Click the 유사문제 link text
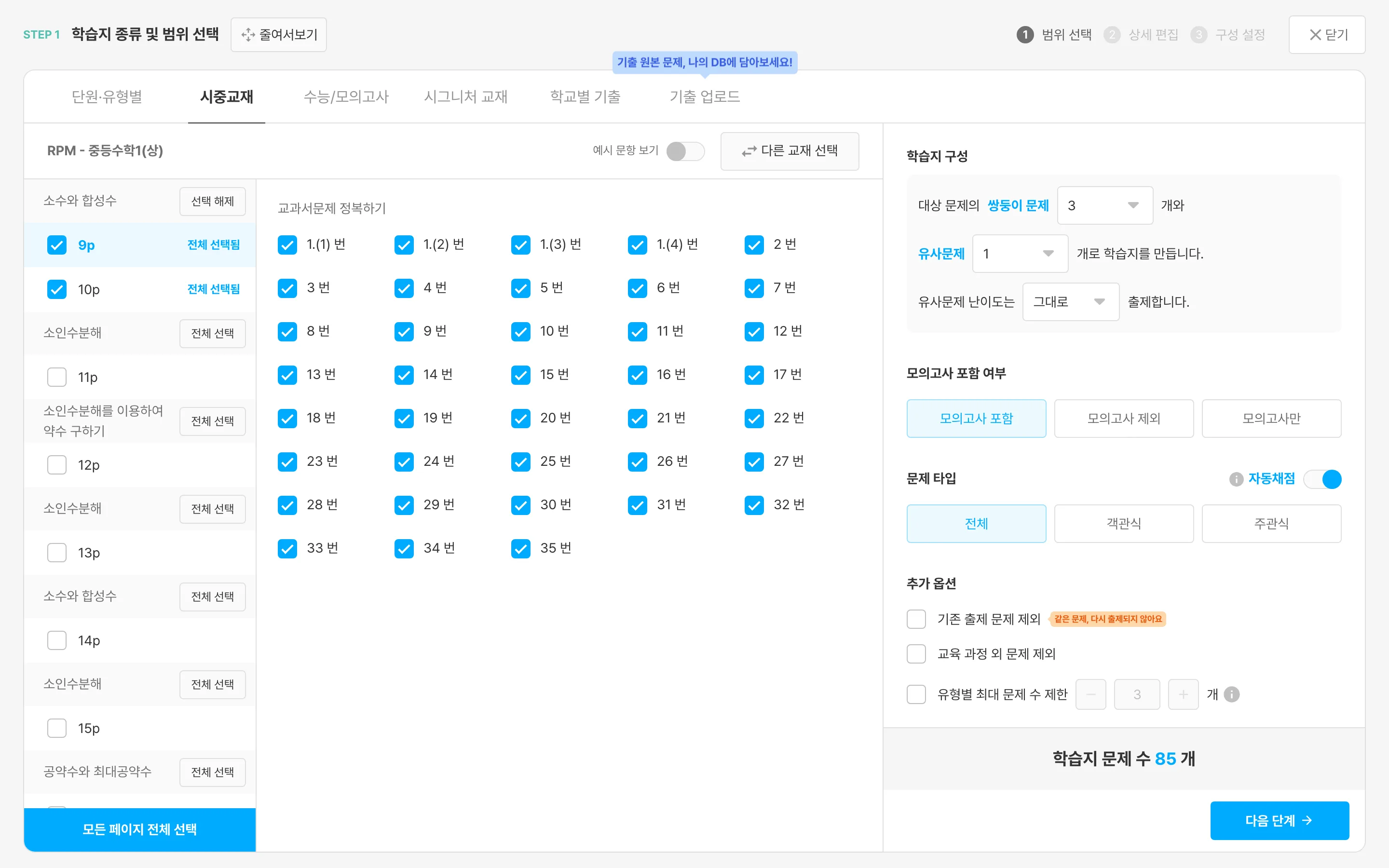1389x868 pixels. point(941,254)
